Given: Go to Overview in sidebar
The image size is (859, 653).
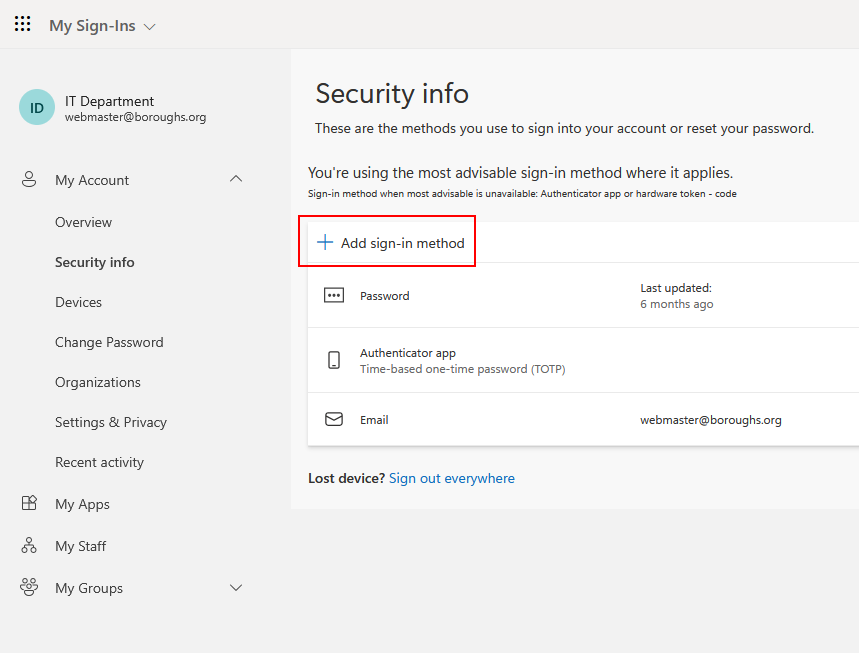Looking at the screenshot, I should click(x=83, y=222).
